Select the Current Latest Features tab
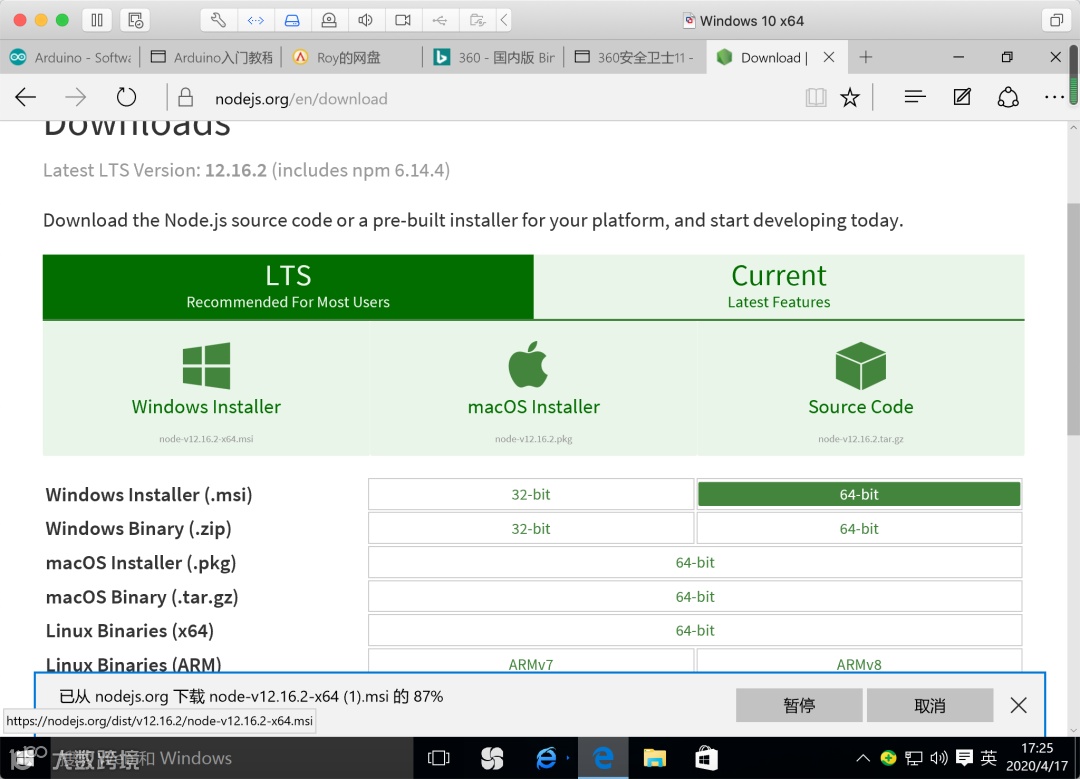Viewport: 1080px width, 779px height. coord(779,287)
